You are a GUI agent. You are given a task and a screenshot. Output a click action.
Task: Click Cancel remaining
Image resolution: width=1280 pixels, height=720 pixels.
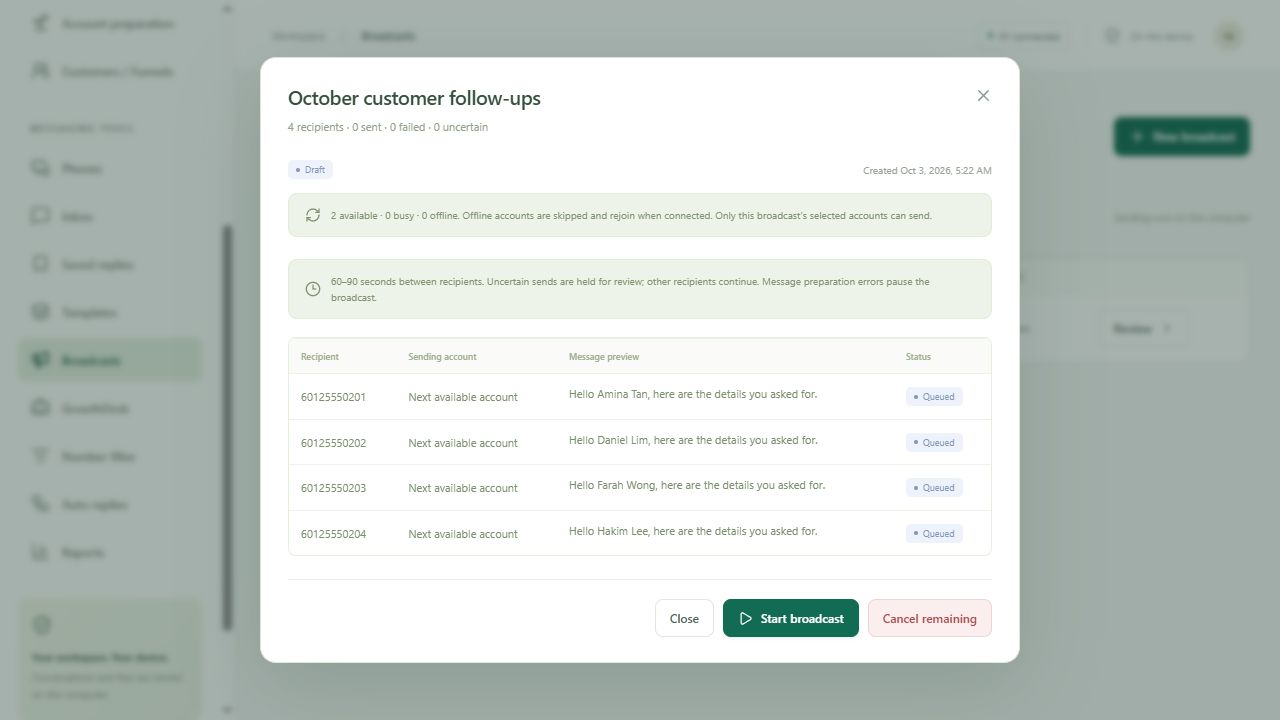(x=930, y=618)
